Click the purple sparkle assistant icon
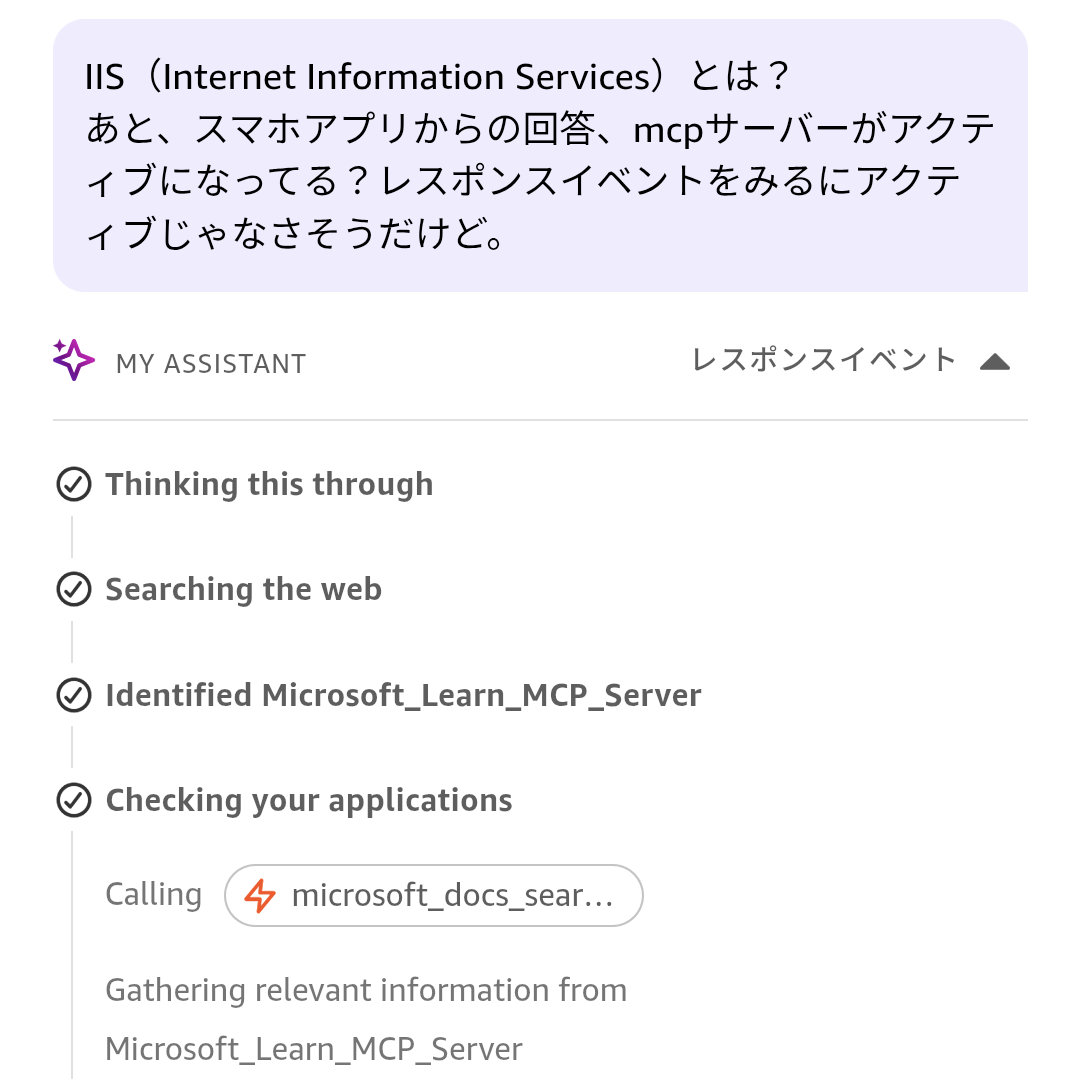The width and height of the screenshot is (1080, 1079). click(74, 360)
